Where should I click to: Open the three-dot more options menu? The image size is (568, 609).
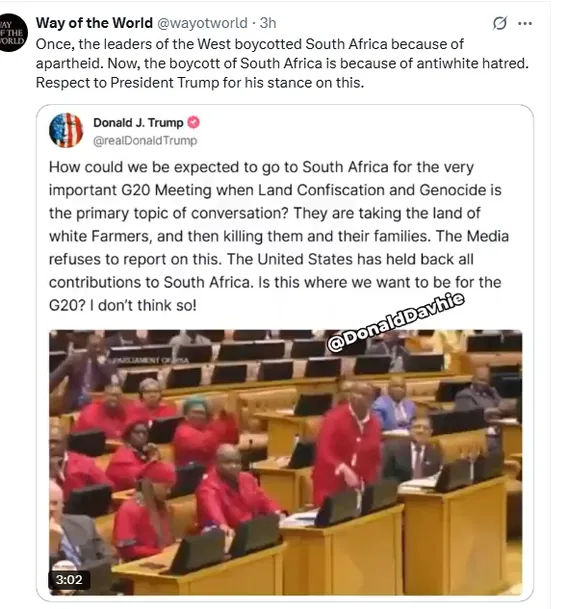coord(525,23)
